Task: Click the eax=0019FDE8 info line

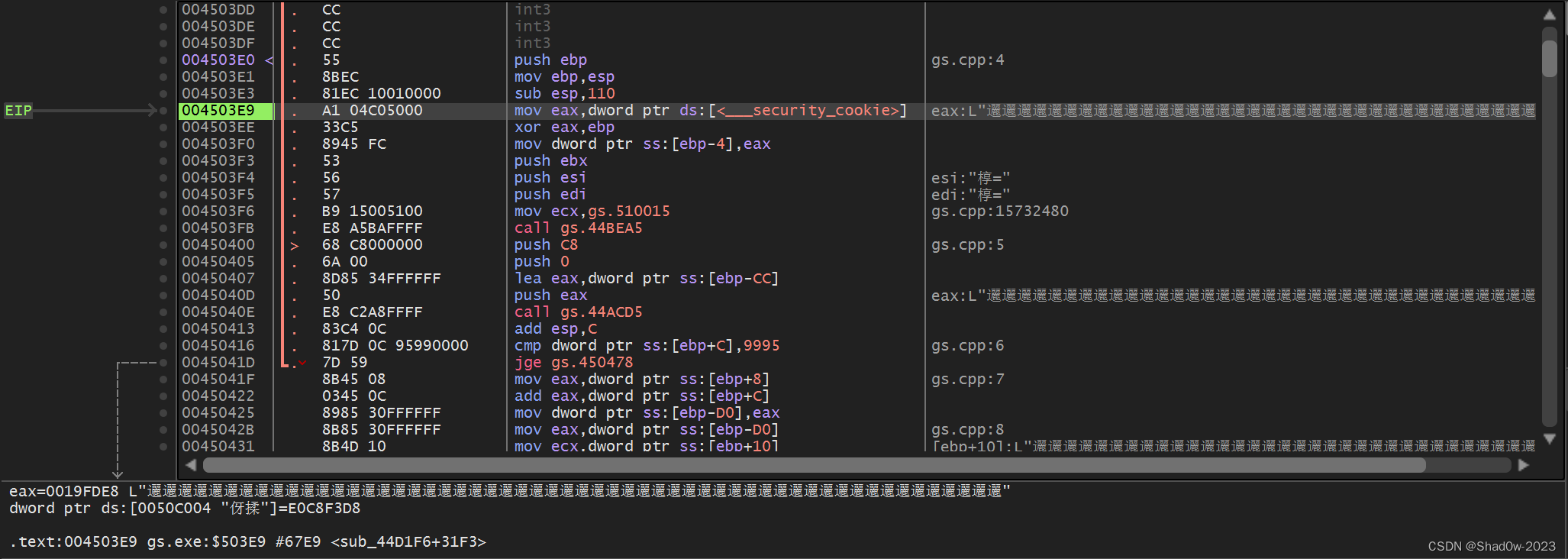Action: coord(509,491)
